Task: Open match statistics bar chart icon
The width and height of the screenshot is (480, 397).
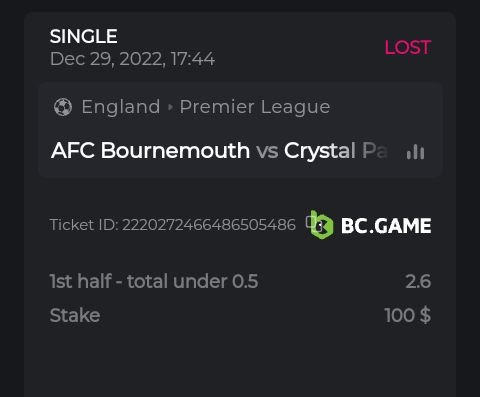Action: (x=415, y=152)
